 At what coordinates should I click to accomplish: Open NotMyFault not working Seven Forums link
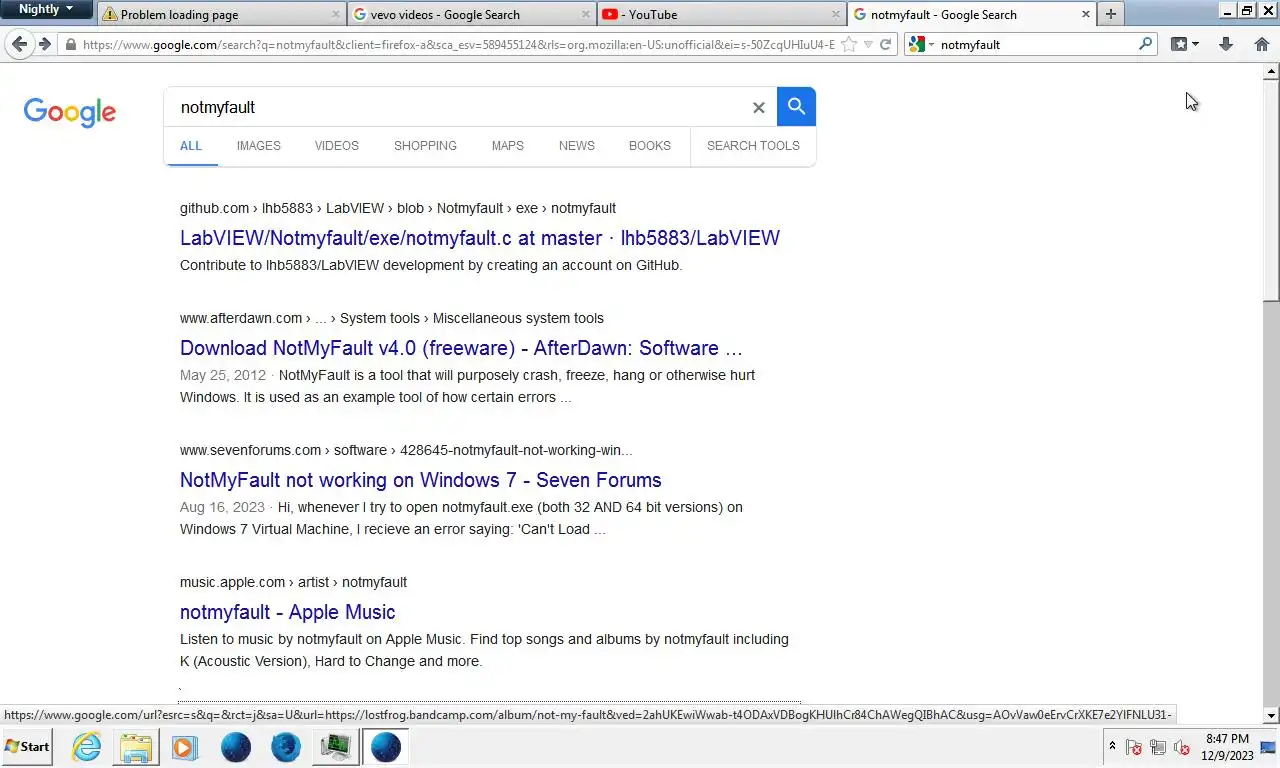pos(421,480)
